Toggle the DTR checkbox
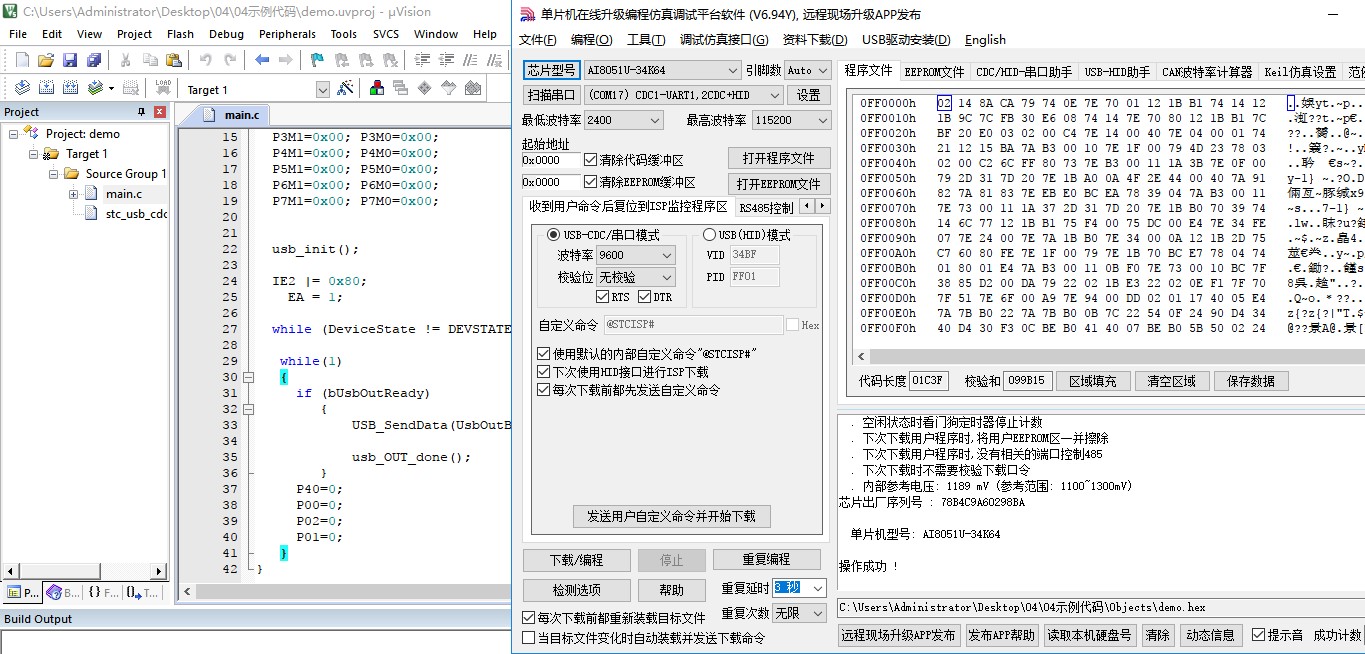This screenshot has width=1365, height=654. coord(645,297)
